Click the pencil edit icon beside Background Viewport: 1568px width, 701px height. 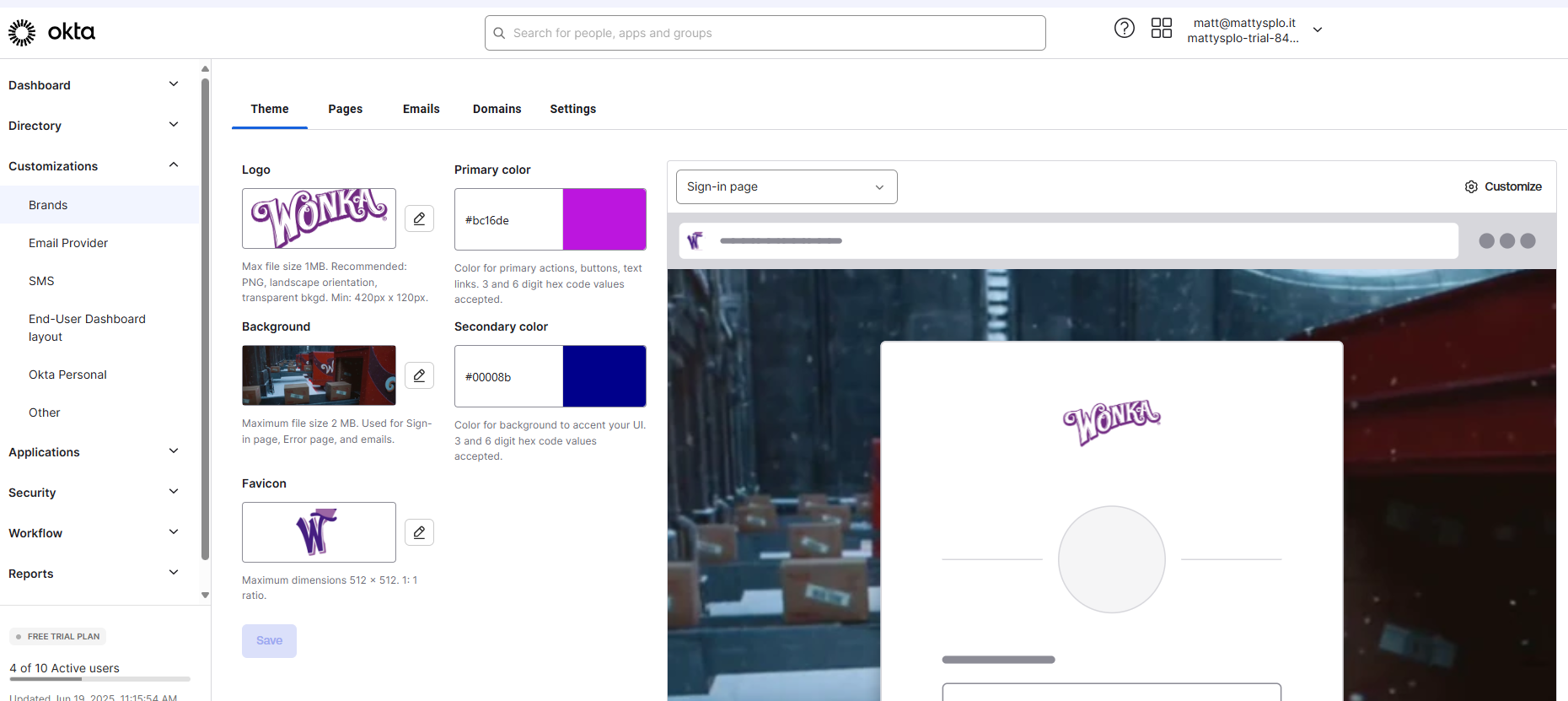pyautogui.click(x=419, y=375)
